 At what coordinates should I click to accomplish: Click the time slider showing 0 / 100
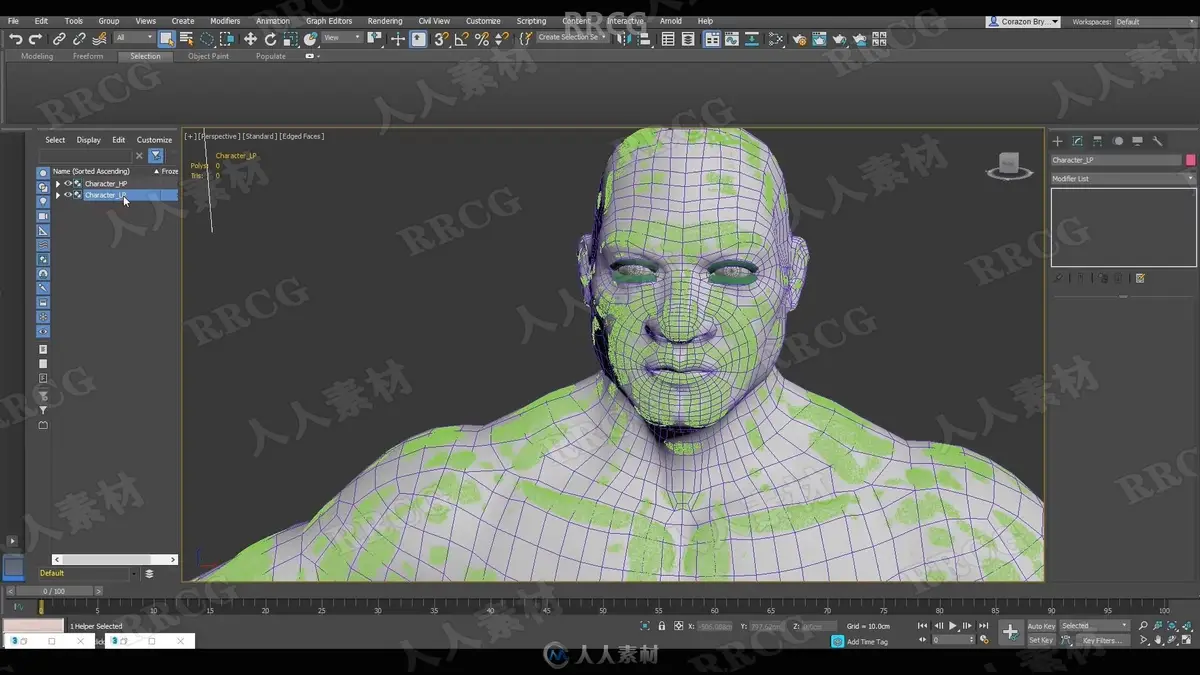point(53,591)
